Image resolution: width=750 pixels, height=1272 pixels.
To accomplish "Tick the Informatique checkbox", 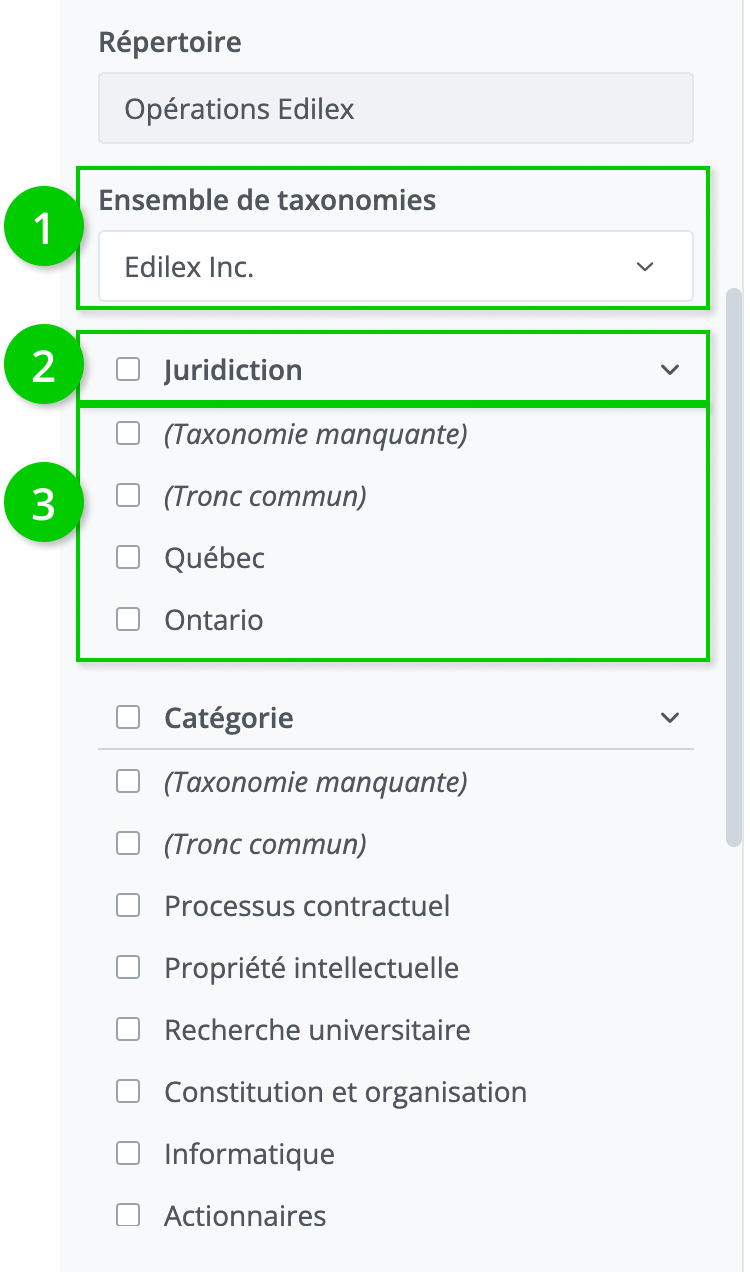I will pos(128,1153).
